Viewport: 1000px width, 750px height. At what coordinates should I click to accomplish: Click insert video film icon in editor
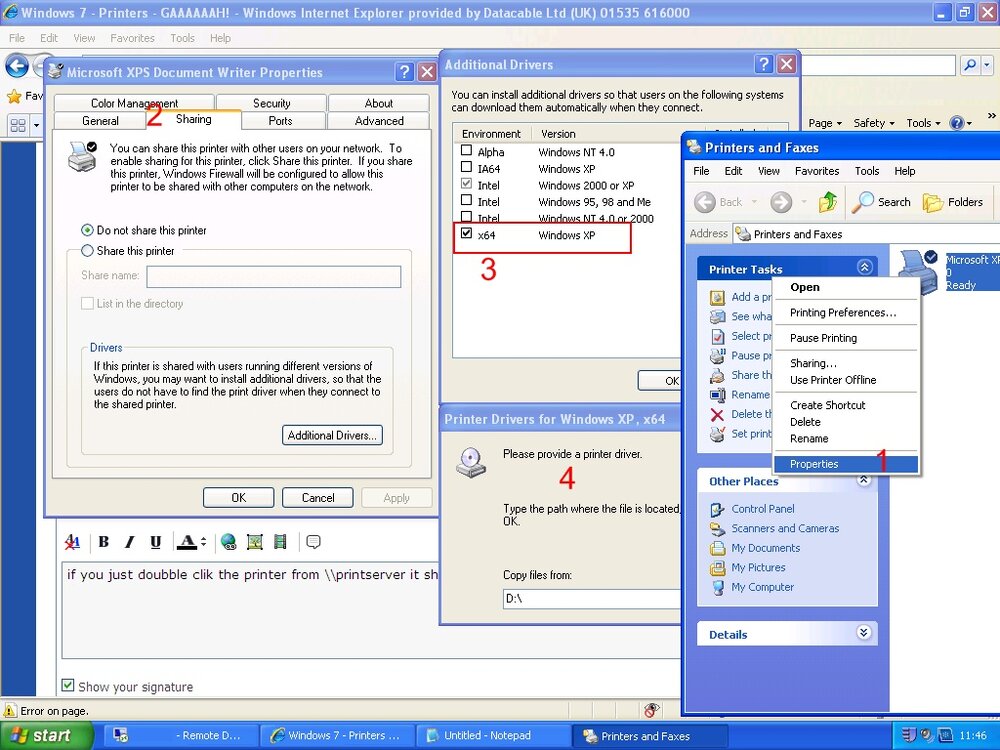tap(280, 542)
